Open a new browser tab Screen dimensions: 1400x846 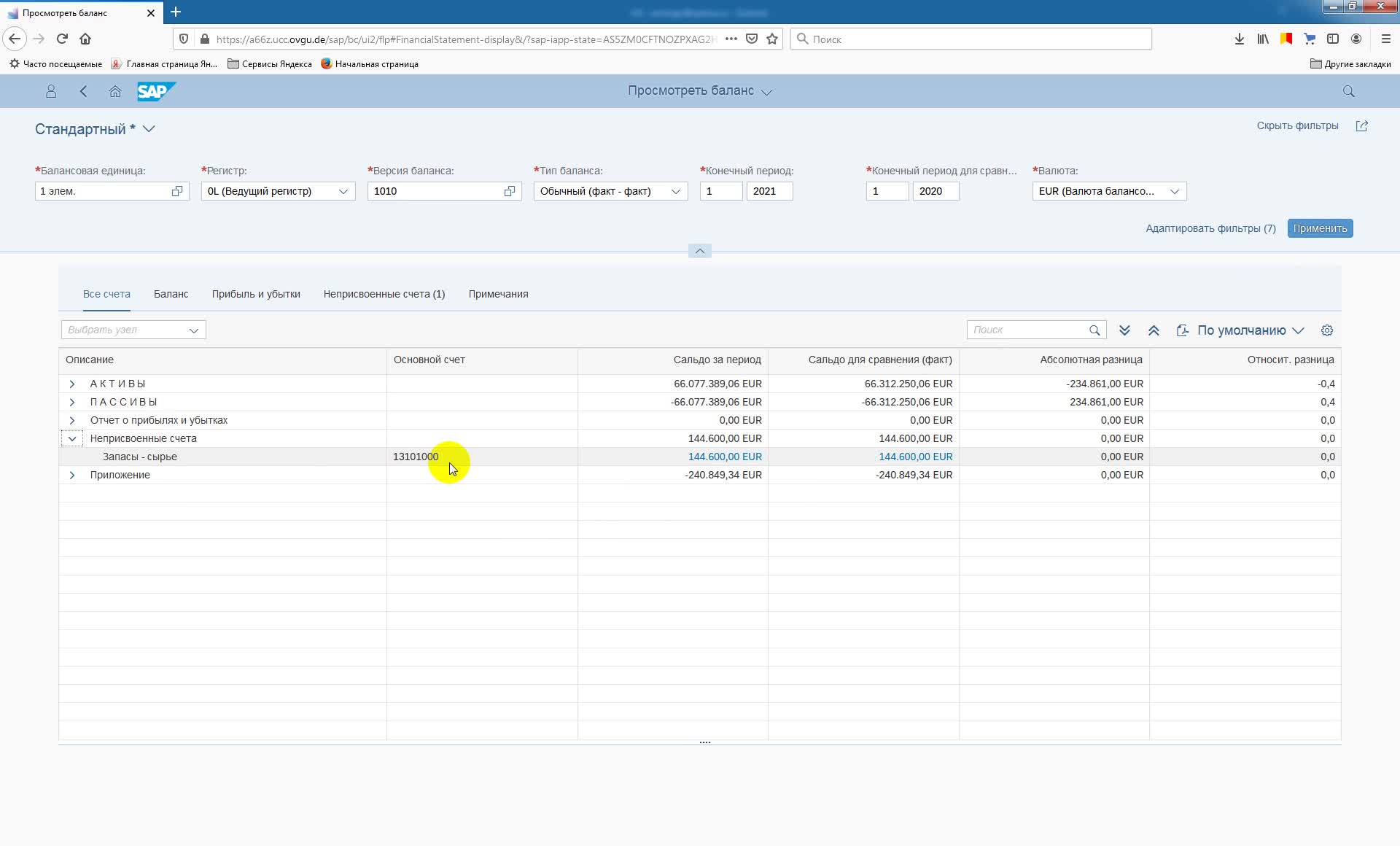pyautogui.click(x=176, y=12)
